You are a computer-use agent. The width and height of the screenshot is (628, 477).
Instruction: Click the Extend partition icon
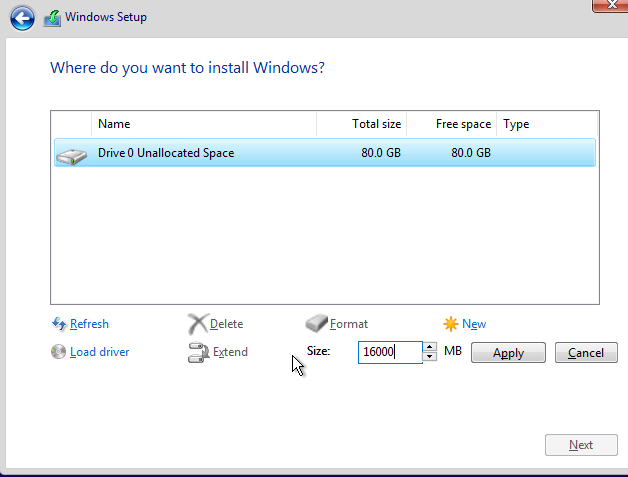(x=199, y=352)
